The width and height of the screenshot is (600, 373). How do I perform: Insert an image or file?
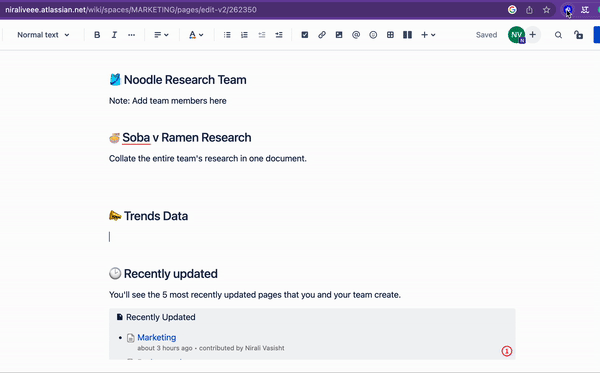tap(339, 35)
